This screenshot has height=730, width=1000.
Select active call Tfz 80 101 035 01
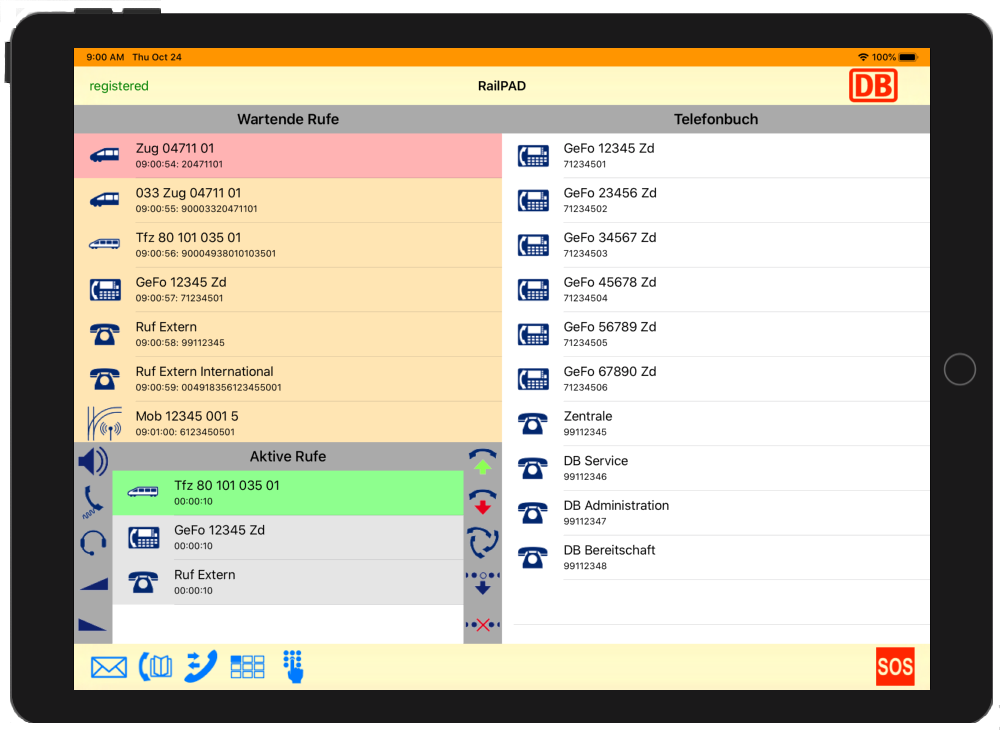coord(288,493)
